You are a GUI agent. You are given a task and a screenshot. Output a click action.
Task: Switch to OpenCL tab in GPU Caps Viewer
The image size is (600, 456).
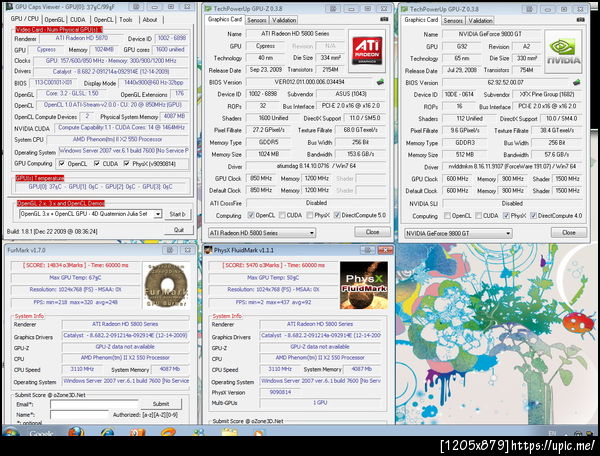coord(103,20)
